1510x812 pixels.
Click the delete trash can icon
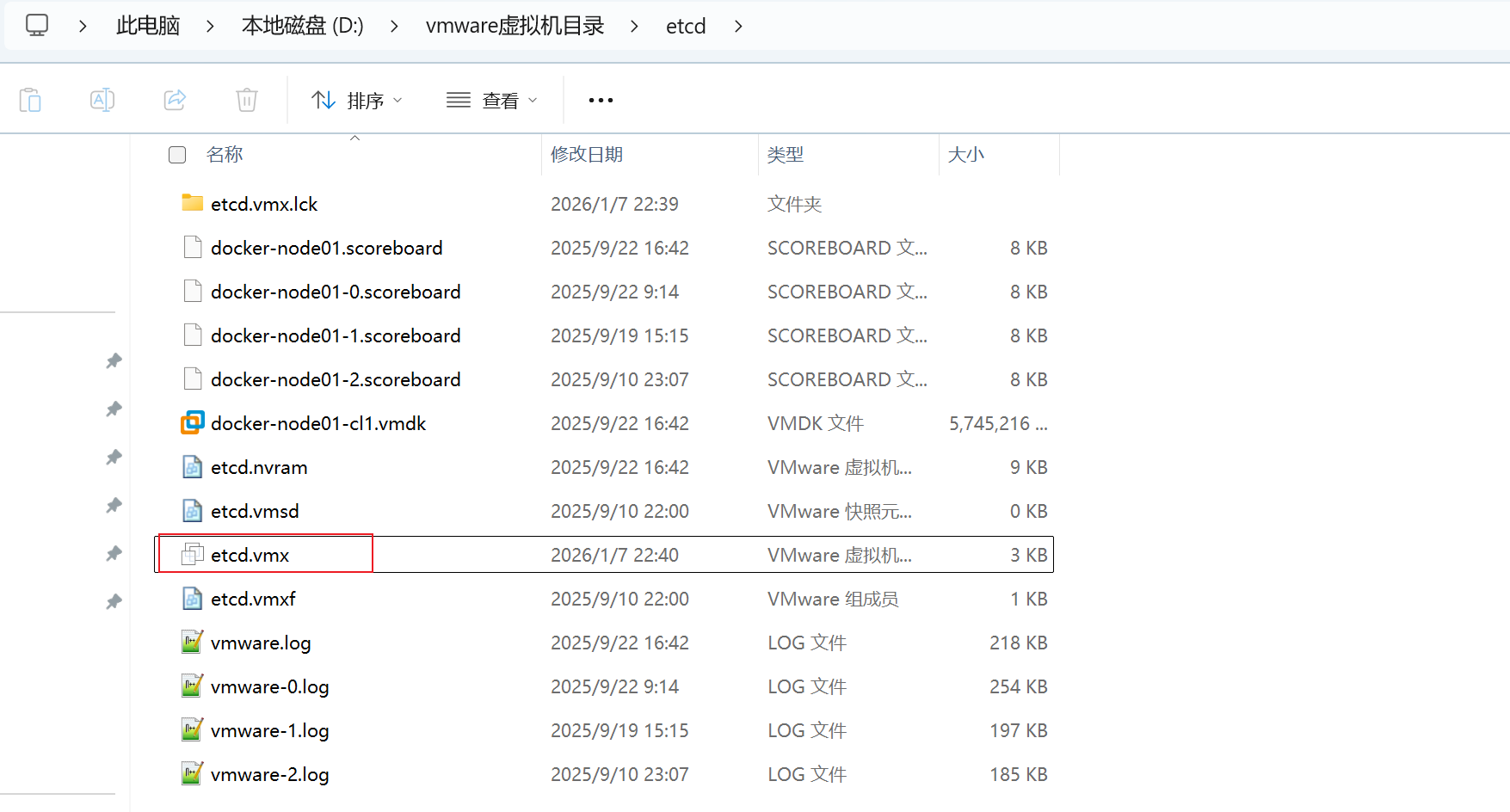[247, 100]
